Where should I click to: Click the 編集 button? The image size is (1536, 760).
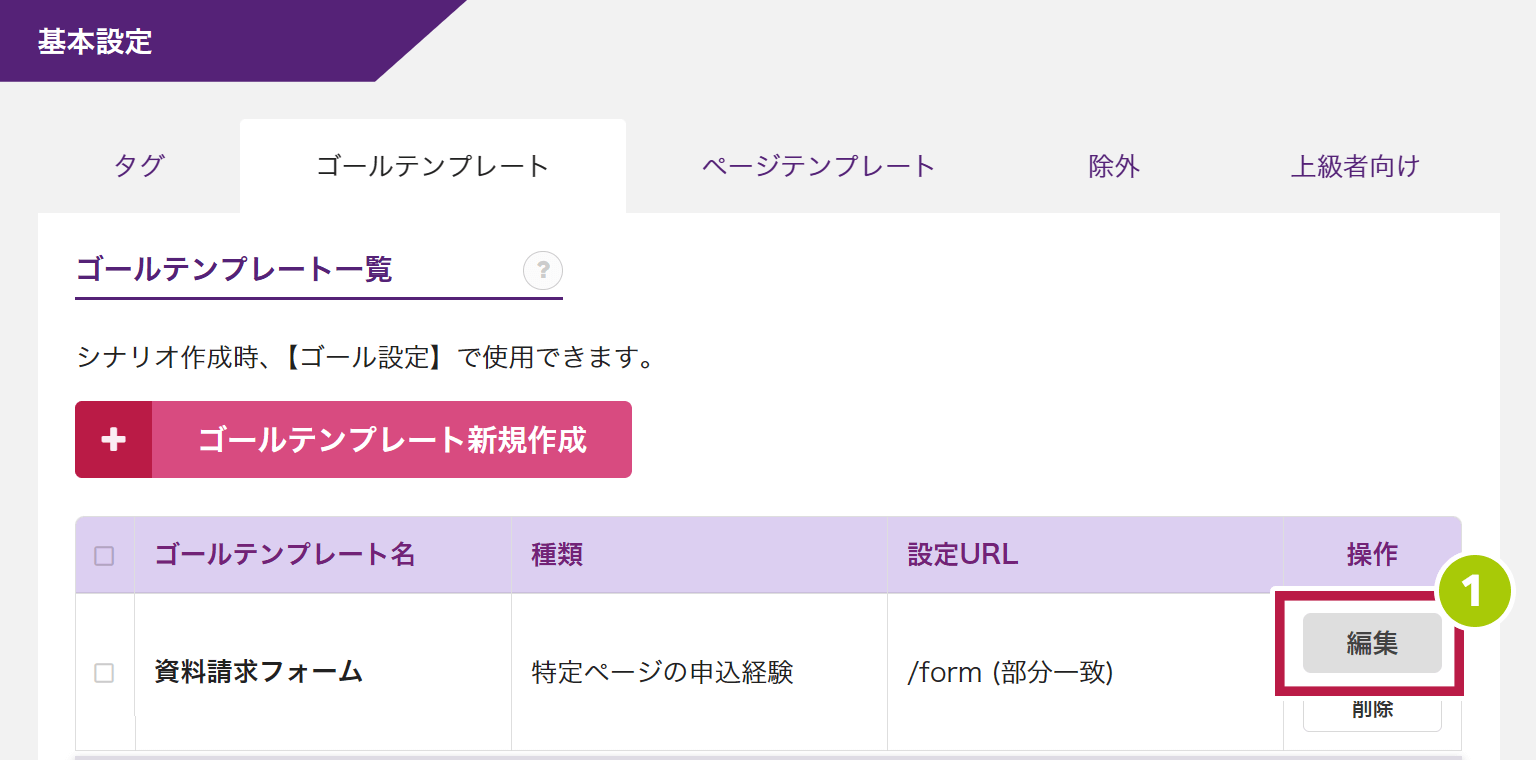pyautogui.click(x=1372, y=643)
